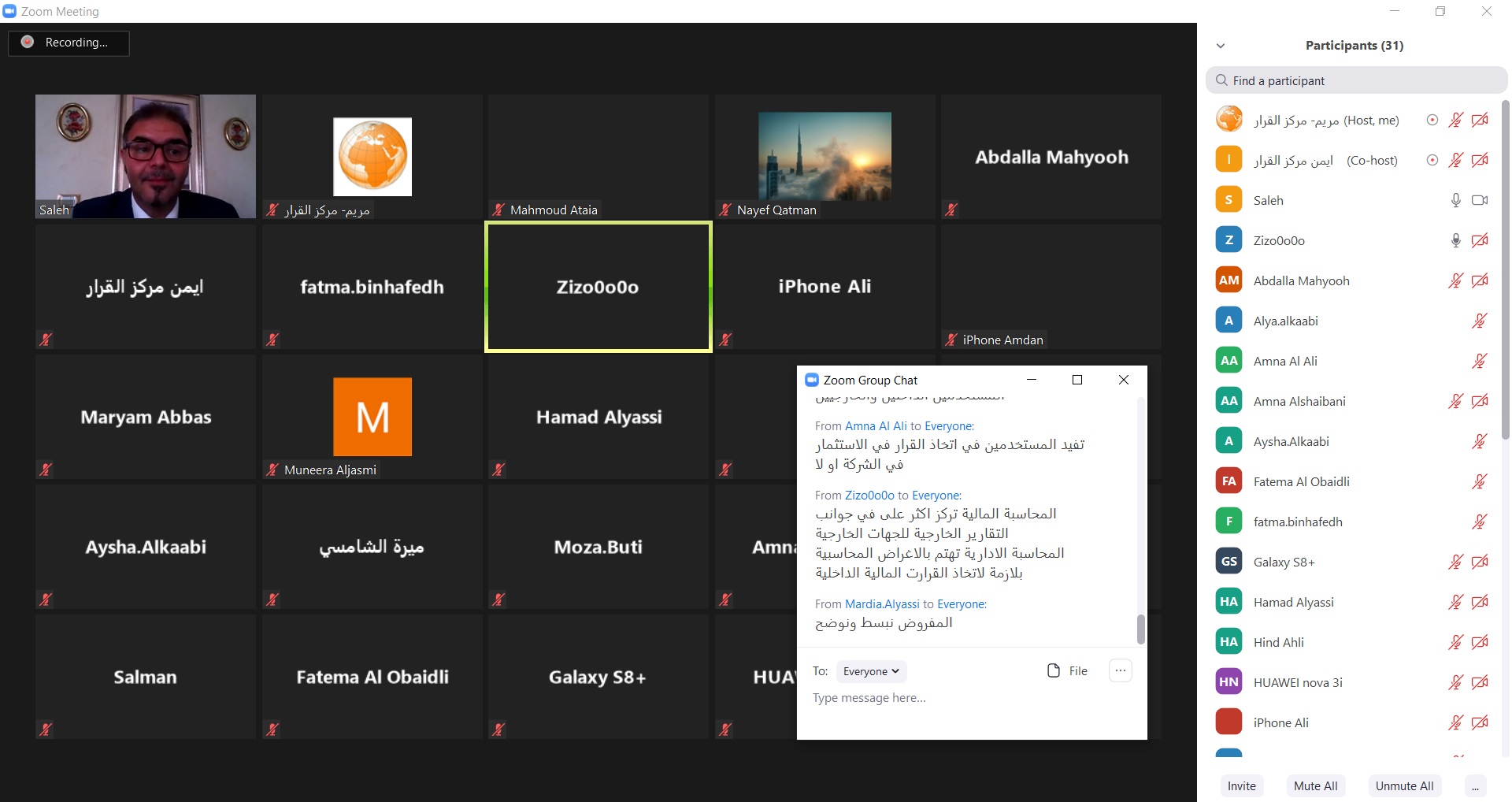Click the host recording status icon
1512x802 pixels.
pos(1432,120)
